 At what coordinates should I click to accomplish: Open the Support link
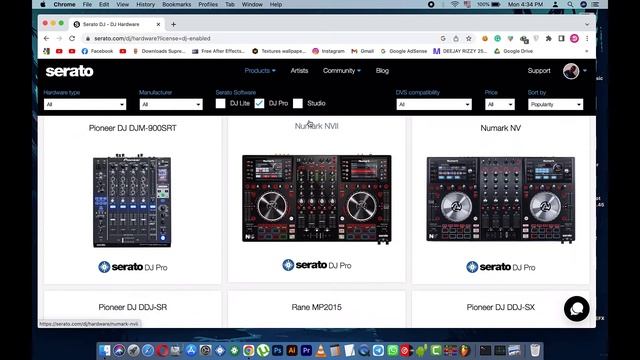539,71
